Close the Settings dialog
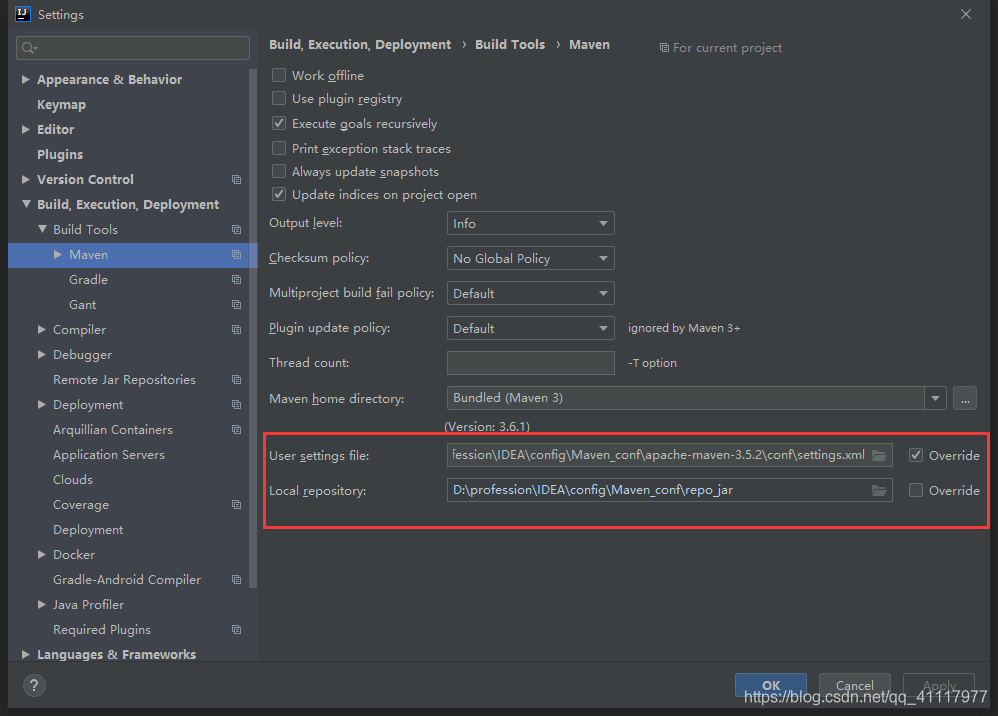Image resolution: width=998 pixels, height=716 pixels. click(966, 14)
